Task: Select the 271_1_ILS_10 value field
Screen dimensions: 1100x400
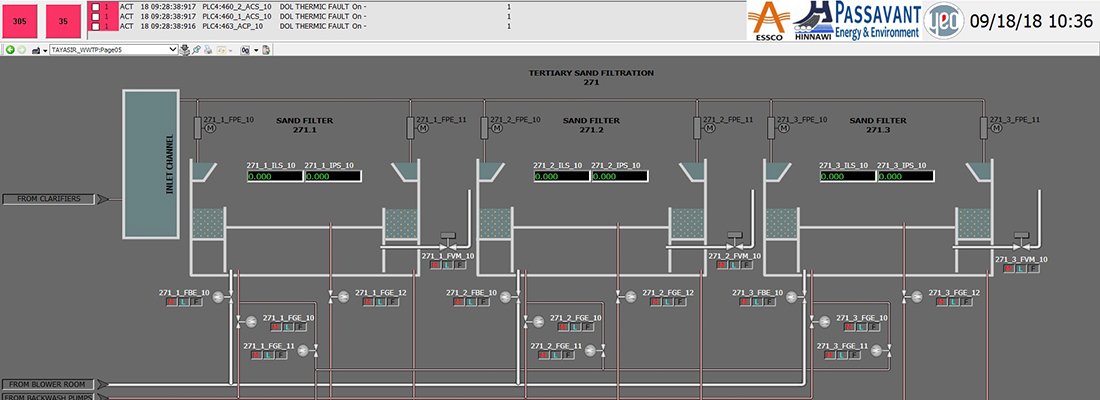Action: coord(273,177)
